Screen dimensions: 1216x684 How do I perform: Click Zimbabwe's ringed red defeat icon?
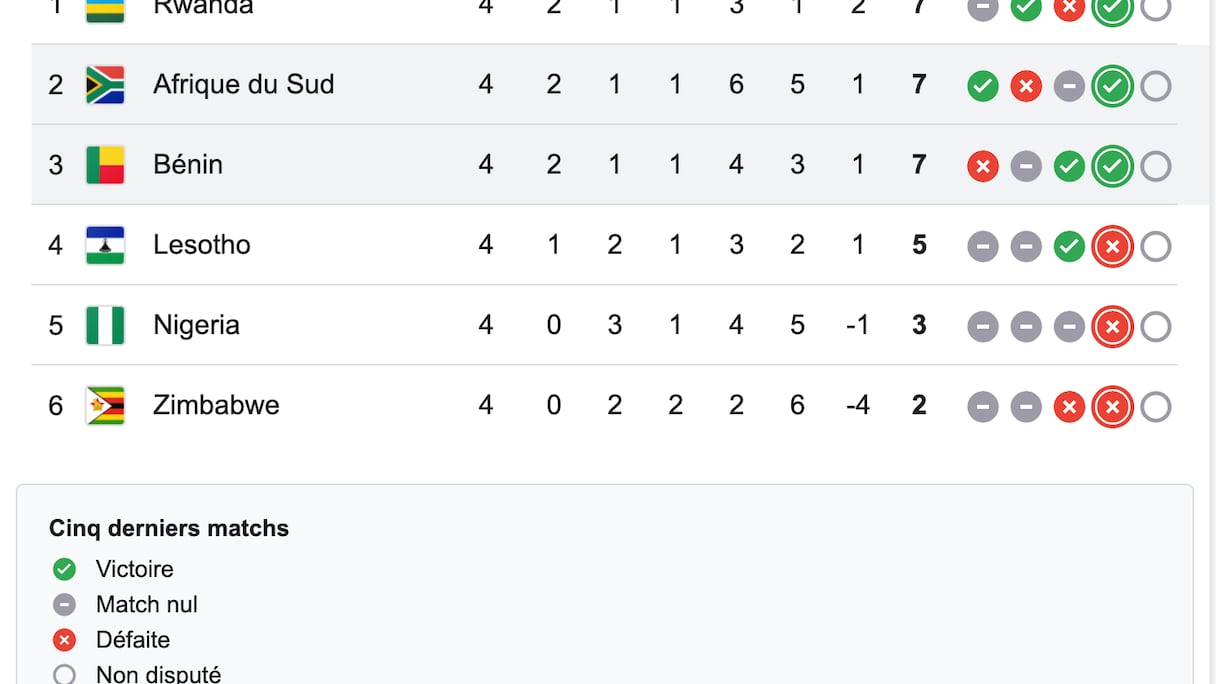coord(1112,406)
